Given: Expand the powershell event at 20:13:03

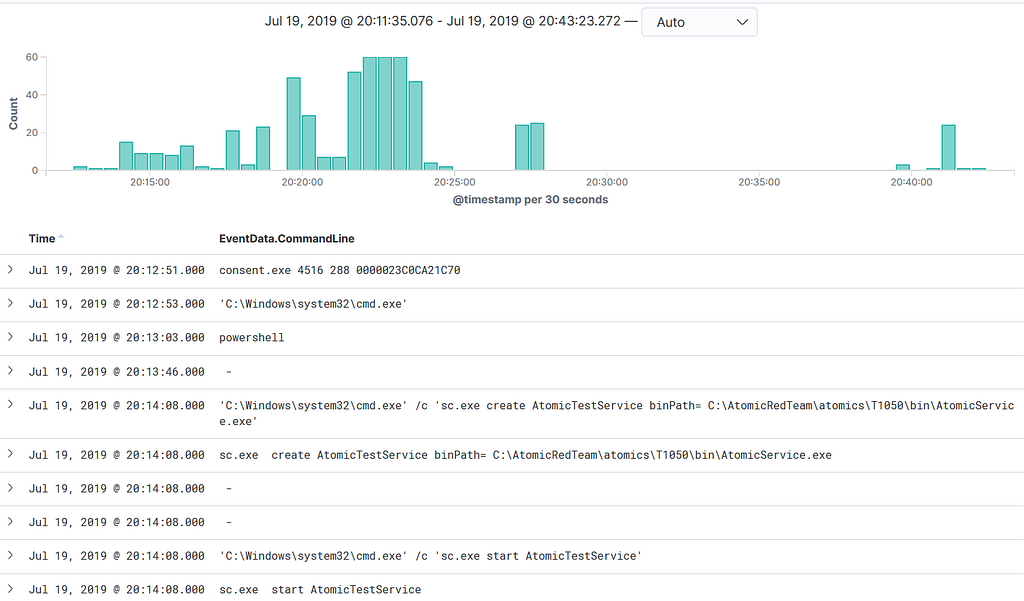Looking at the screenshot, I should pyautogui.click(x=10, y=337).
